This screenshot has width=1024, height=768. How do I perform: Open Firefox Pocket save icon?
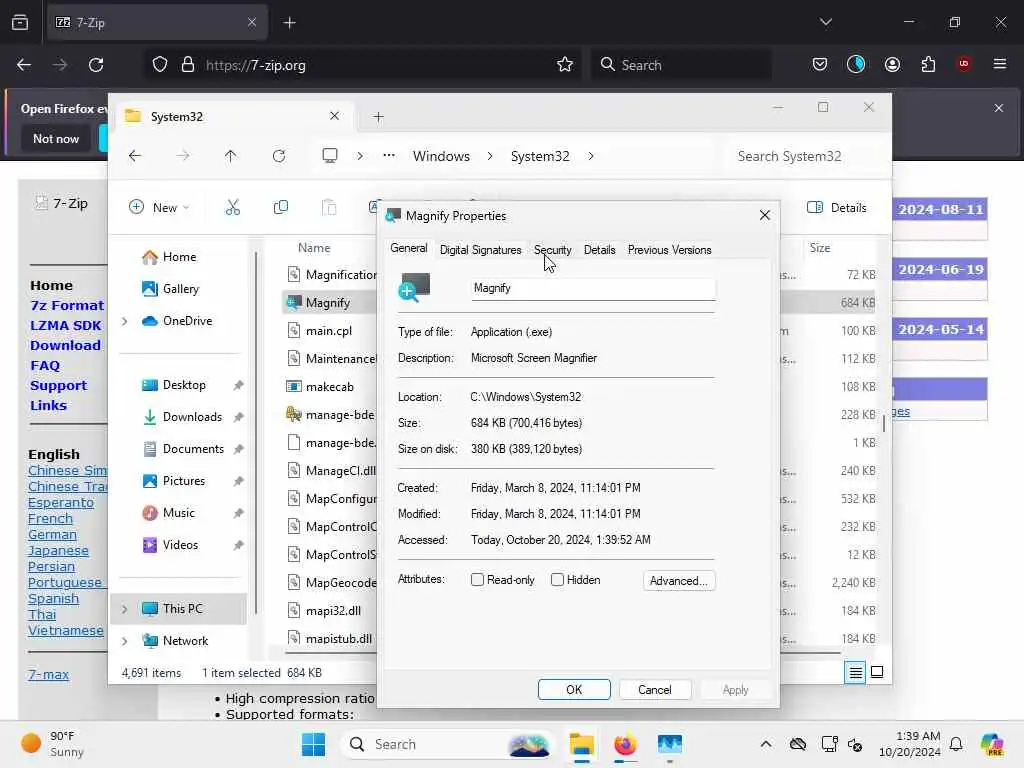[x=820, y=65]
